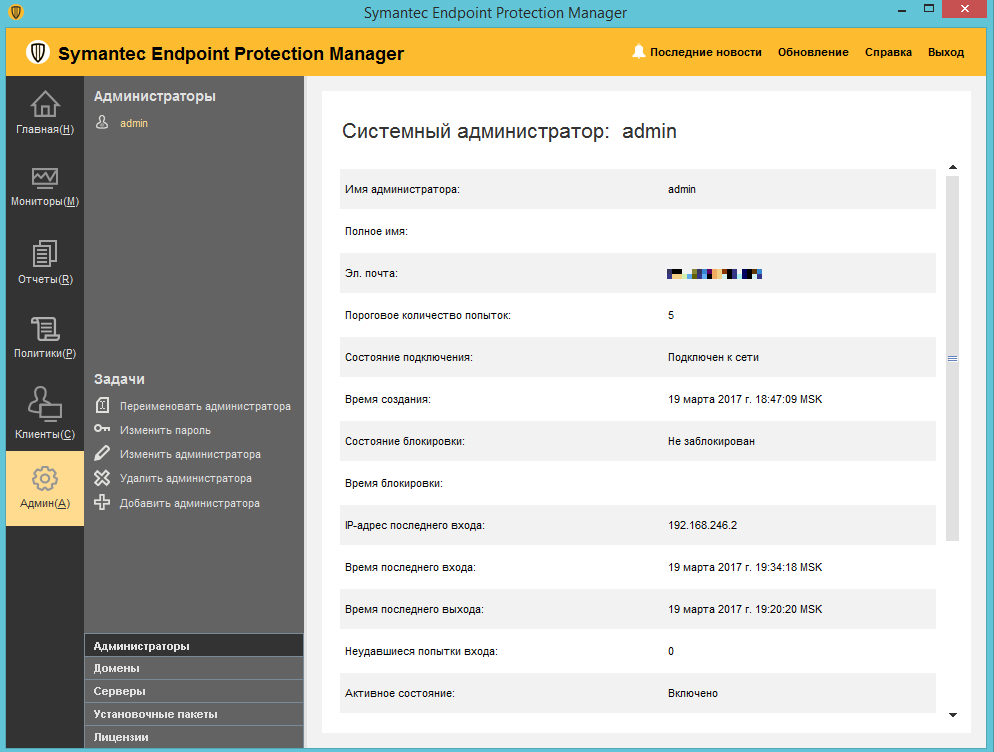Open the Reports (Отчеты) section icon

[x=45, y=254]
